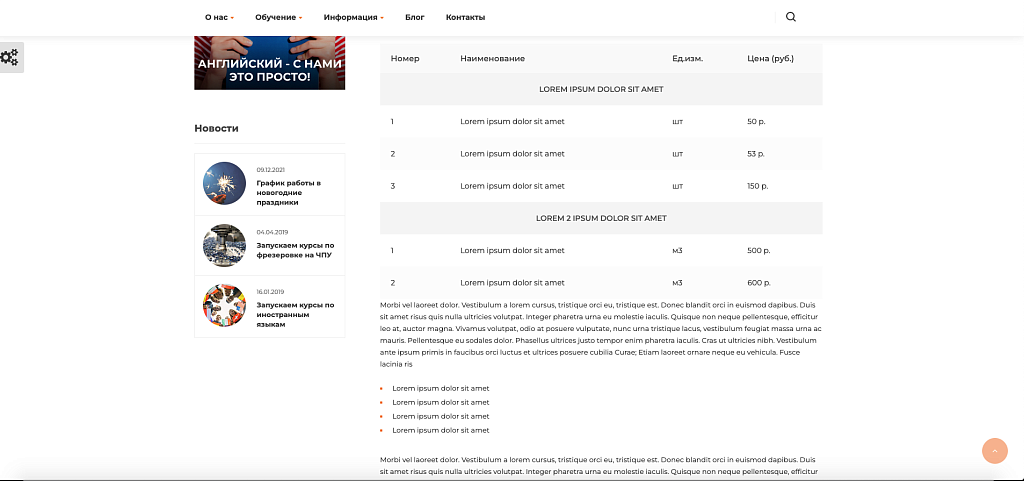Click the news date 09.12.2021
This screenshot has height=481, width=1024.
[271, 170]
